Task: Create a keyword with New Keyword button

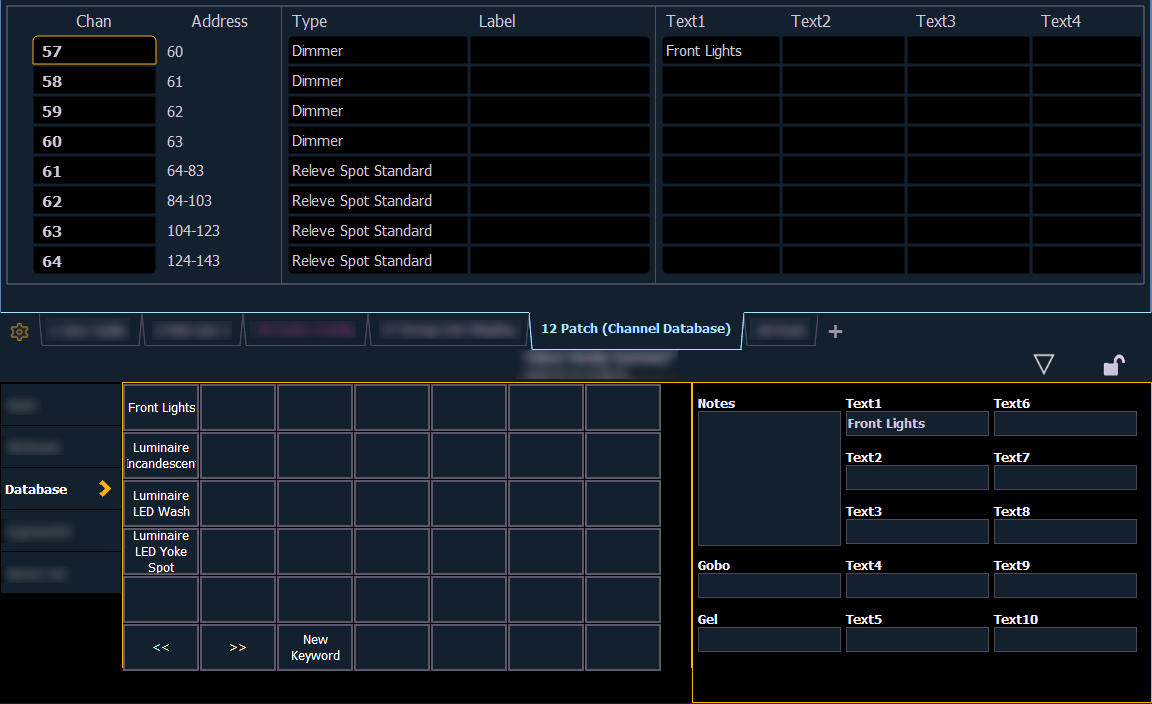Action: tap(315, 647)
